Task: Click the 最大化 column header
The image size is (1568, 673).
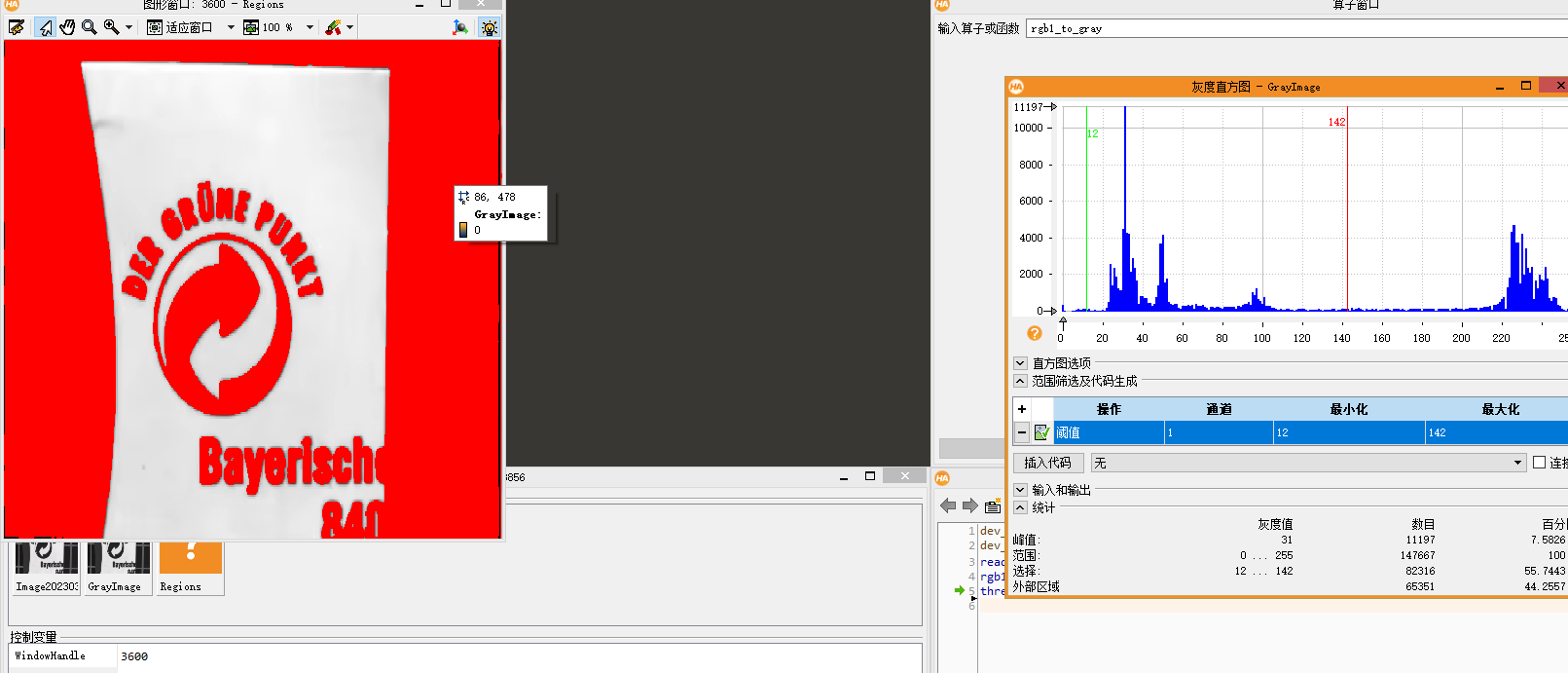Action: [x=1500, y=409]
